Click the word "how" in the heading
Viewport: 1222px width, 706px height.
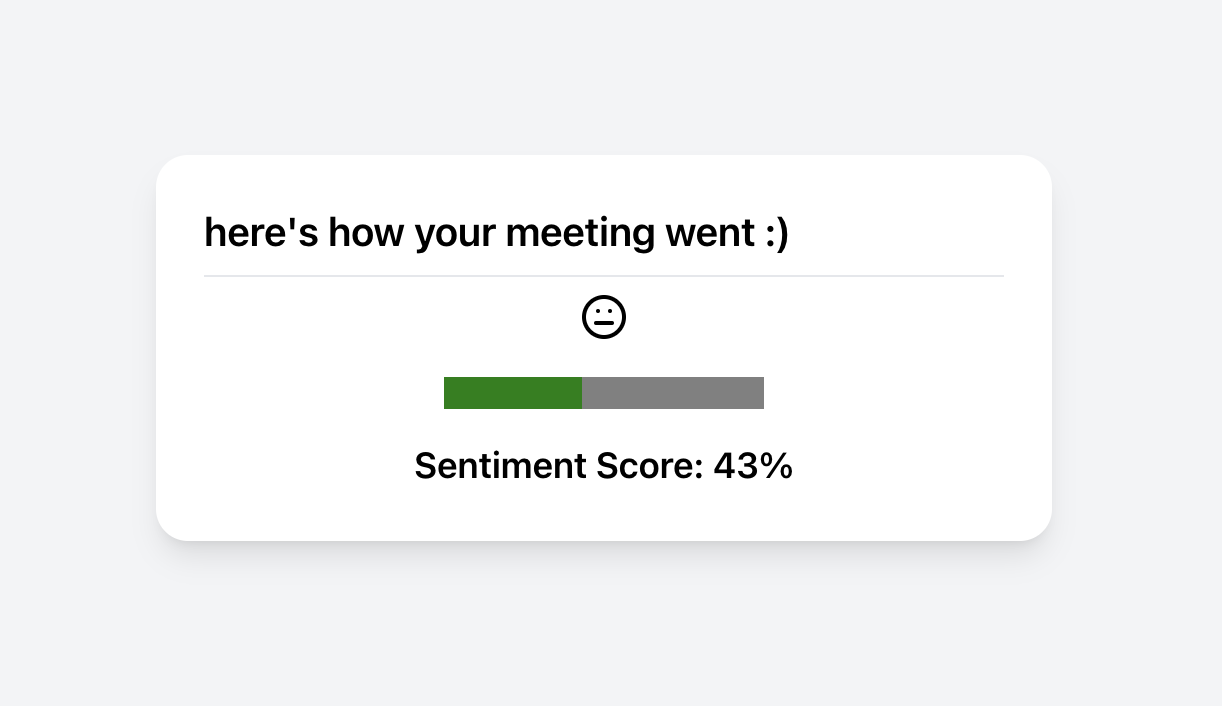point(365,234)
